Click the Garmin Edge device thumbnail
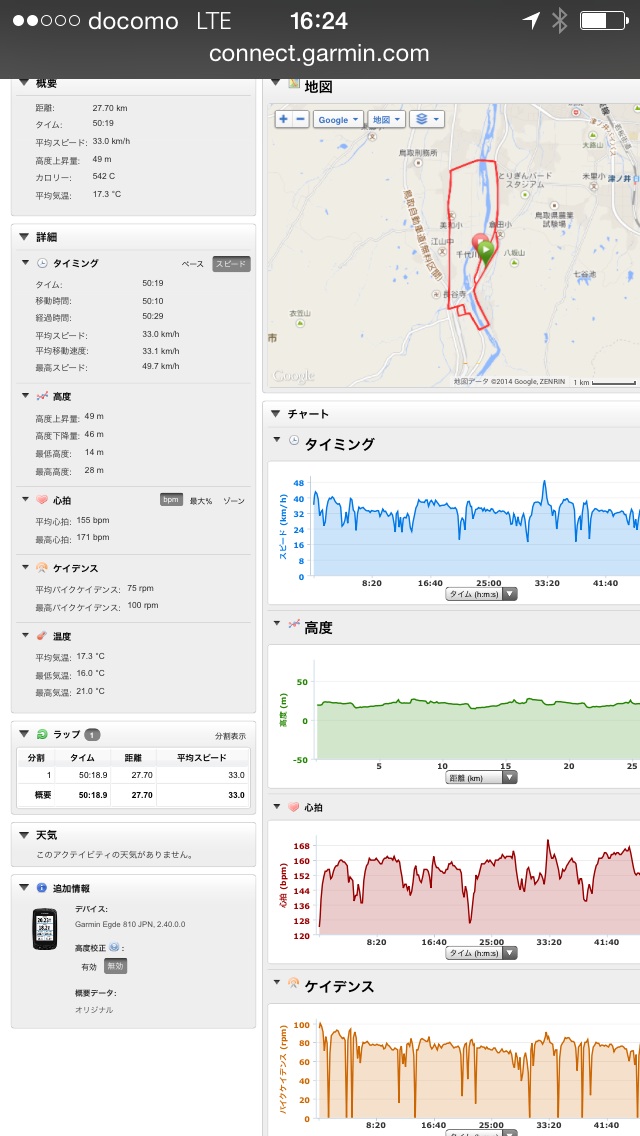 (x=44, y=928)
